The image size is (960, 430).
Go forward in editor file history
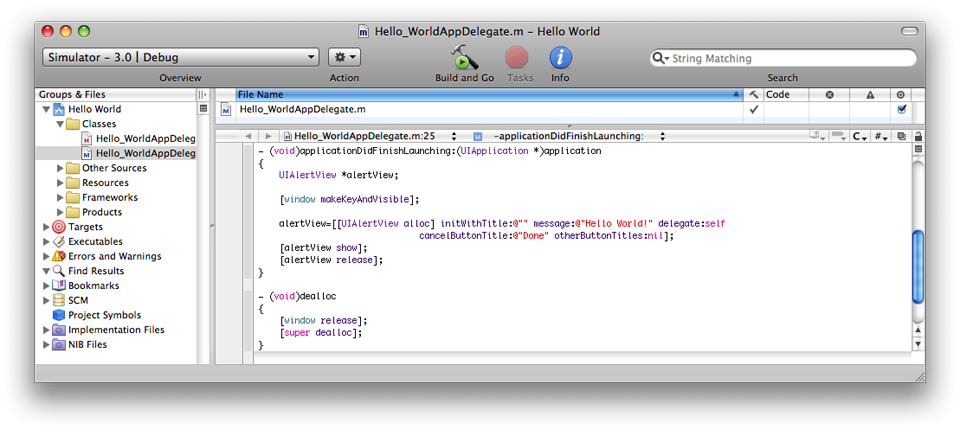click(x=268, y=136)
